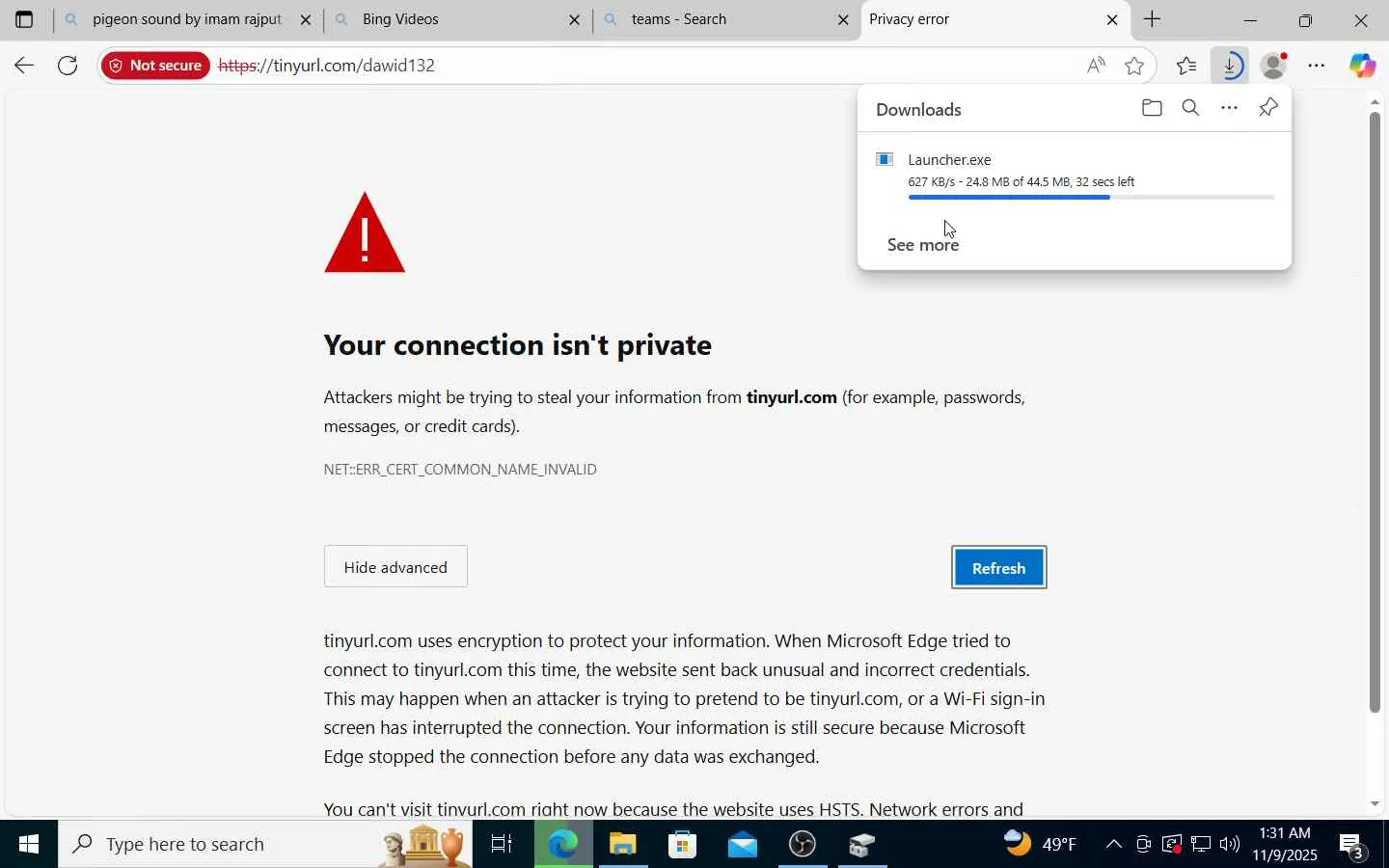Click the Read aloud icon in address bar
The width and height of the screenshot is (1389, 868).
point(1096,66)
